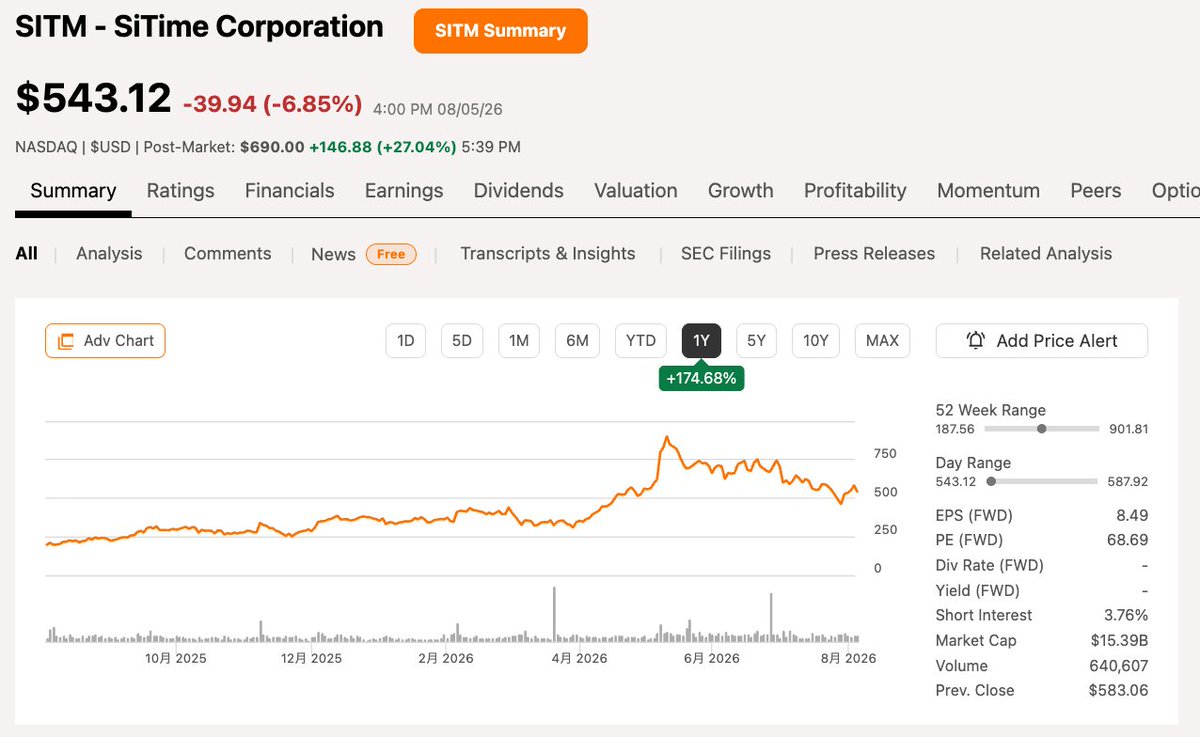
Task: Select the All filter
Action: [27, 254]
